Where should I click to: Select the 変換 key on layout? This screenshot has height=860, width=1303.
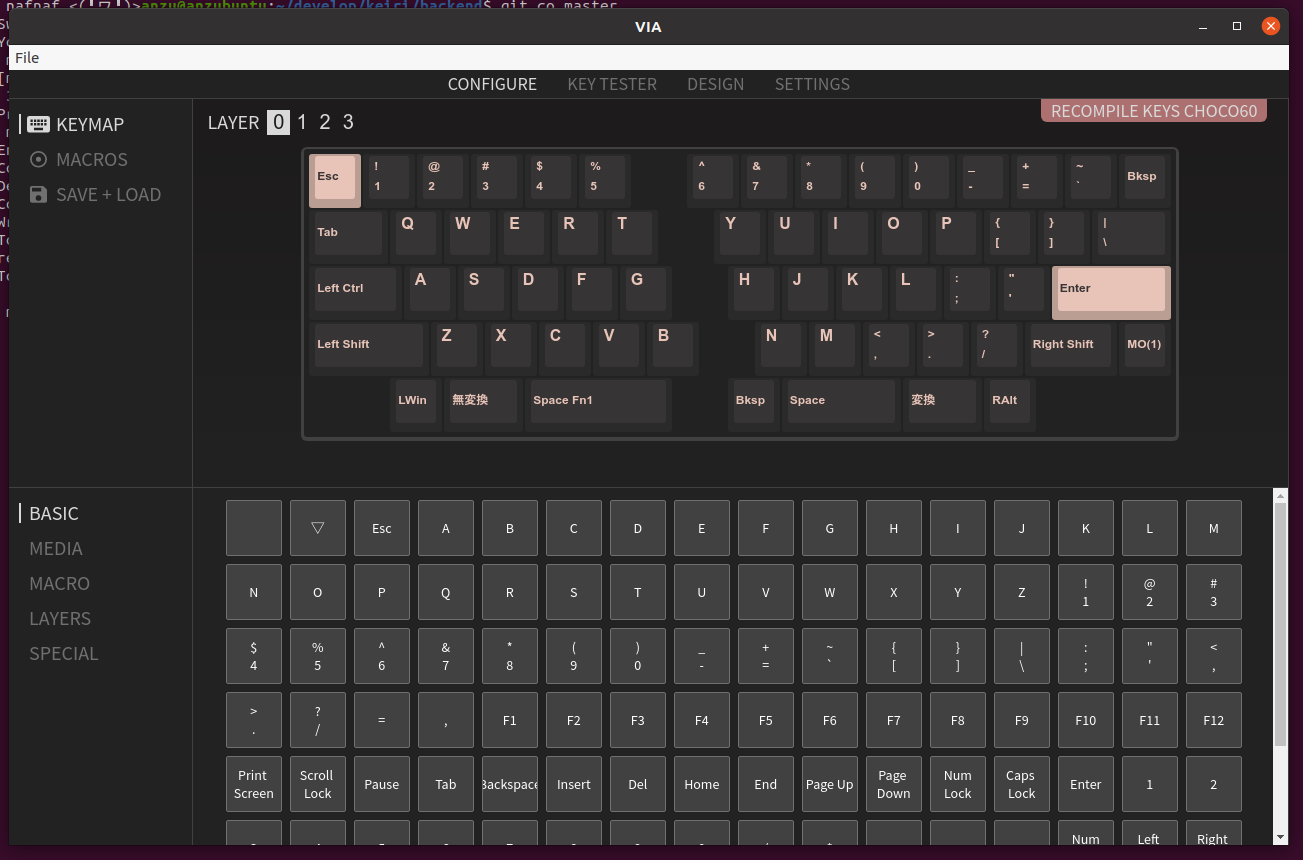(x=942, y=403)
